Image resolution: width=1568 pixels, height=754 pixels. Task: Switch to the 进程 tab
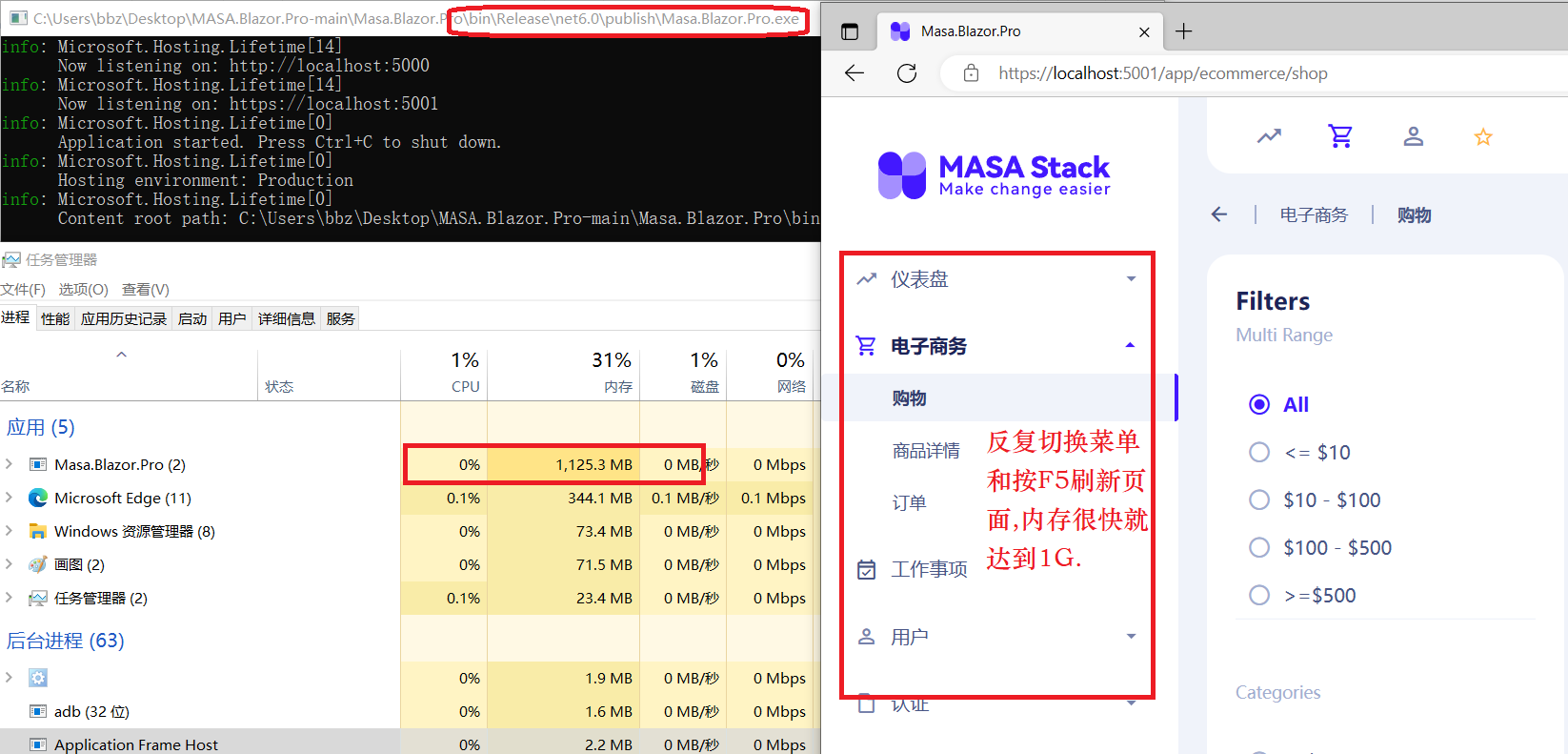16,317
